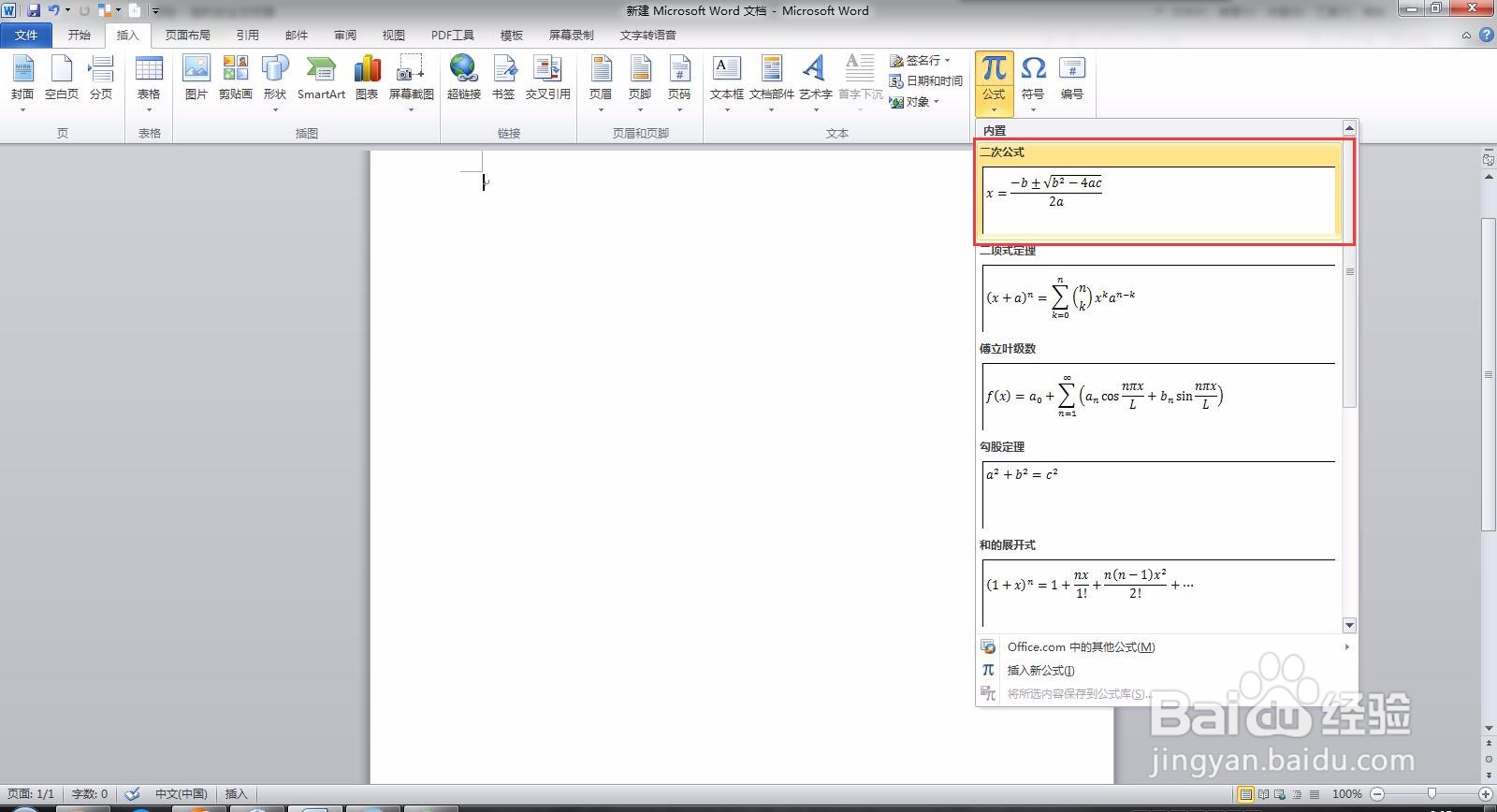Switch to the Page Layout (页面布局) tab
This screenshot has height=812, width=1497.
pyautogui.click(x=188, y=35)
